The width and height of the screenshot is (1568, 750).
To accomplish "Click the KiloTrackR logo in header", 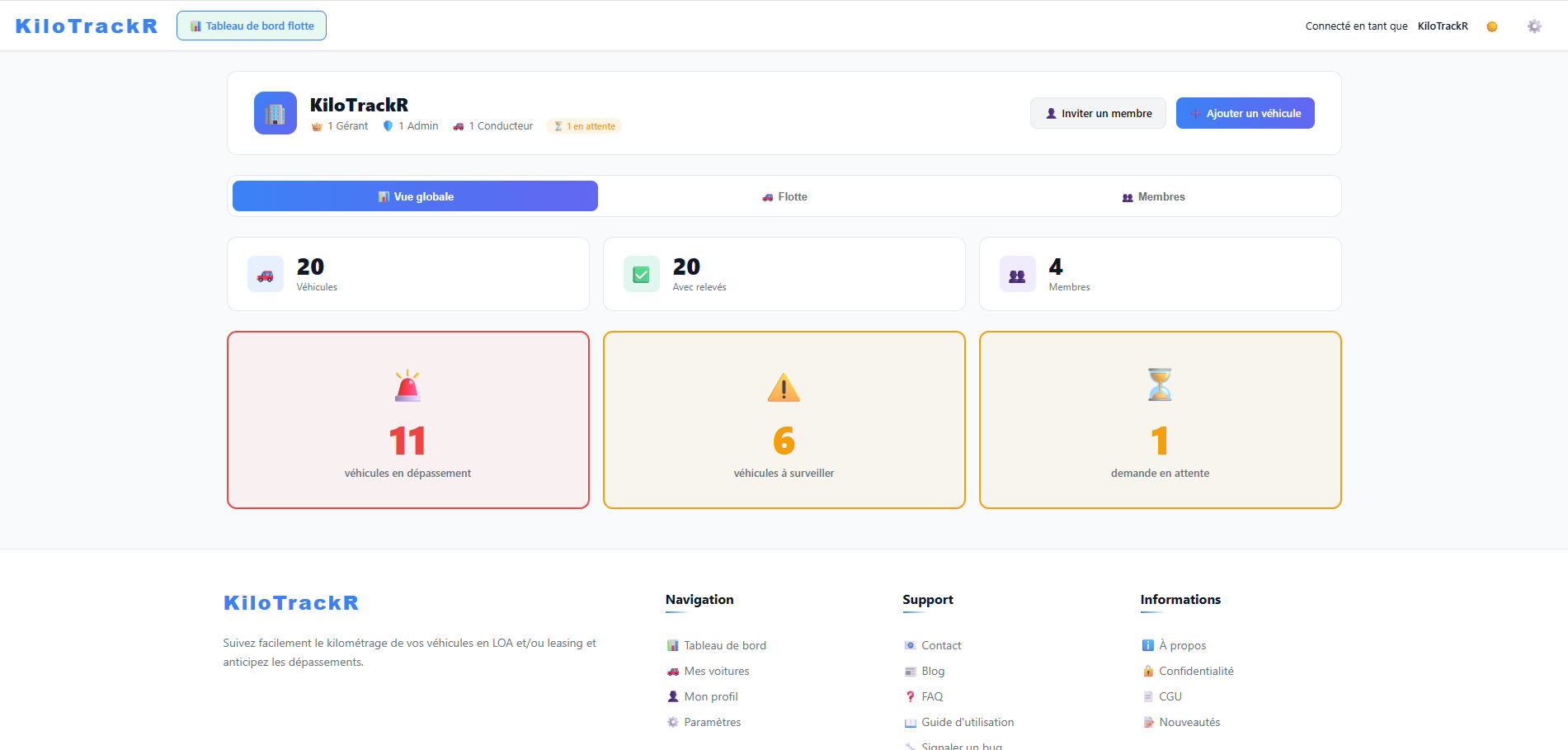I will [x=87, y=26].
